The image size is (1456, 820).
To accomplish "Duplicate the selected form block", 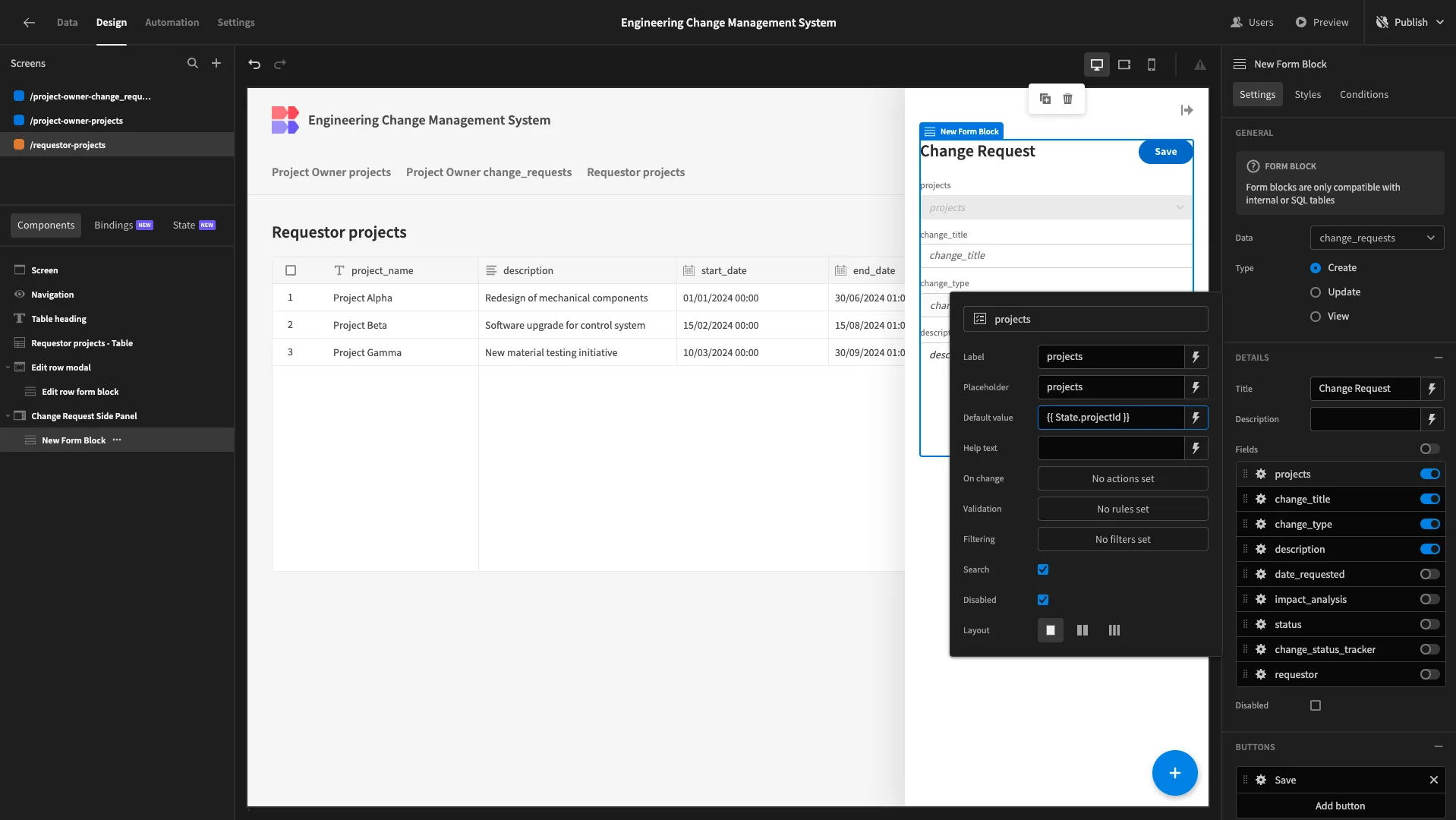I will (1045, 99).
